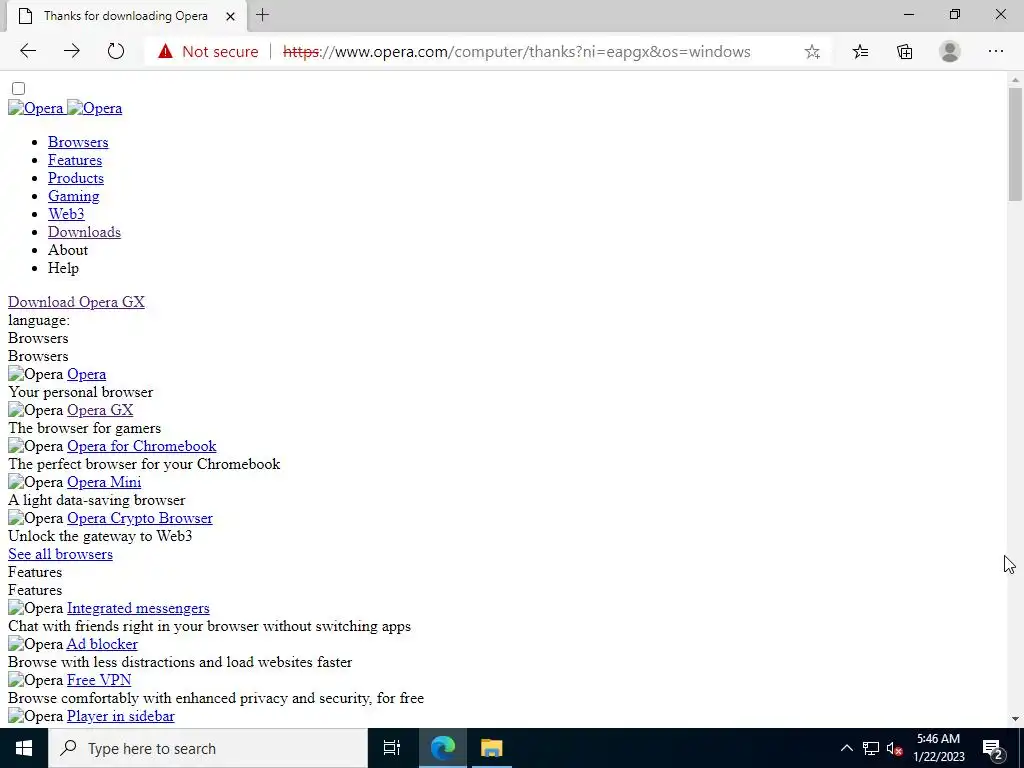Open the Favorites list icon

pos(861,52)
